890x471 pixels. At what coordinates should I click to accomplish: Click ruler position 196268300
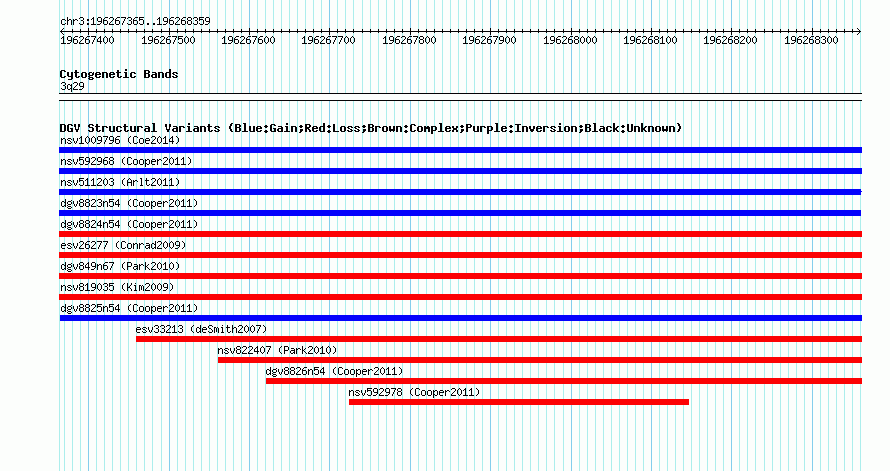(811, 40)
